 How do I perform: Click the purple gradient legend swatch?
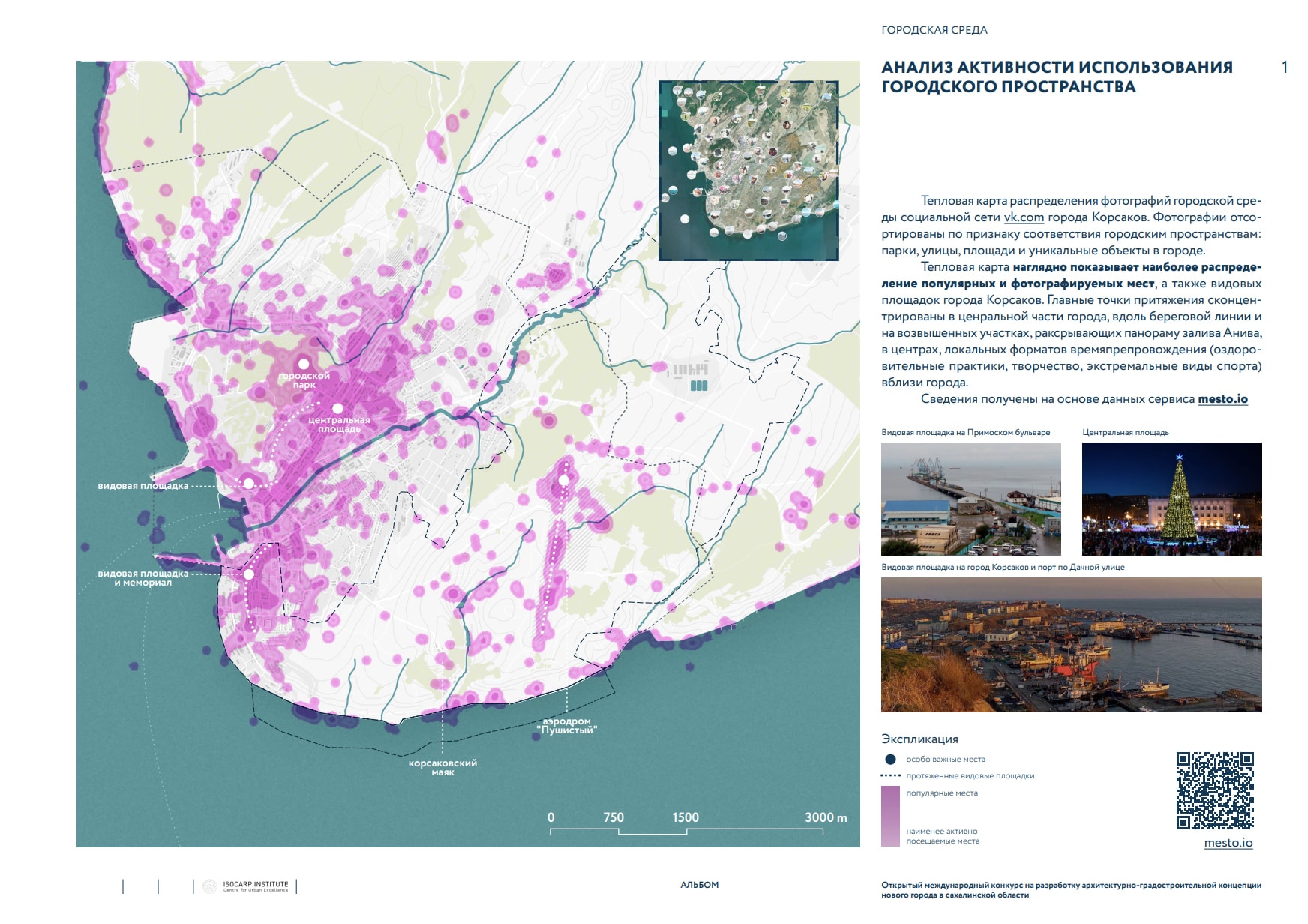890,817
